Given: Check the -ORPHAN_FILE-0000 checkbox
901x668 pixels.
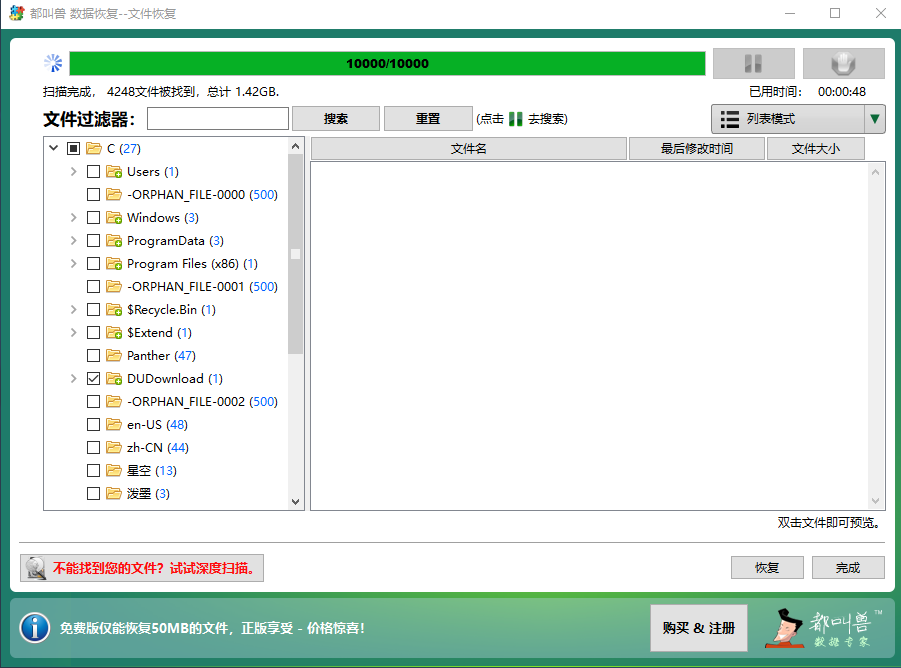Looking at the screenshot, I should (93, 195).
